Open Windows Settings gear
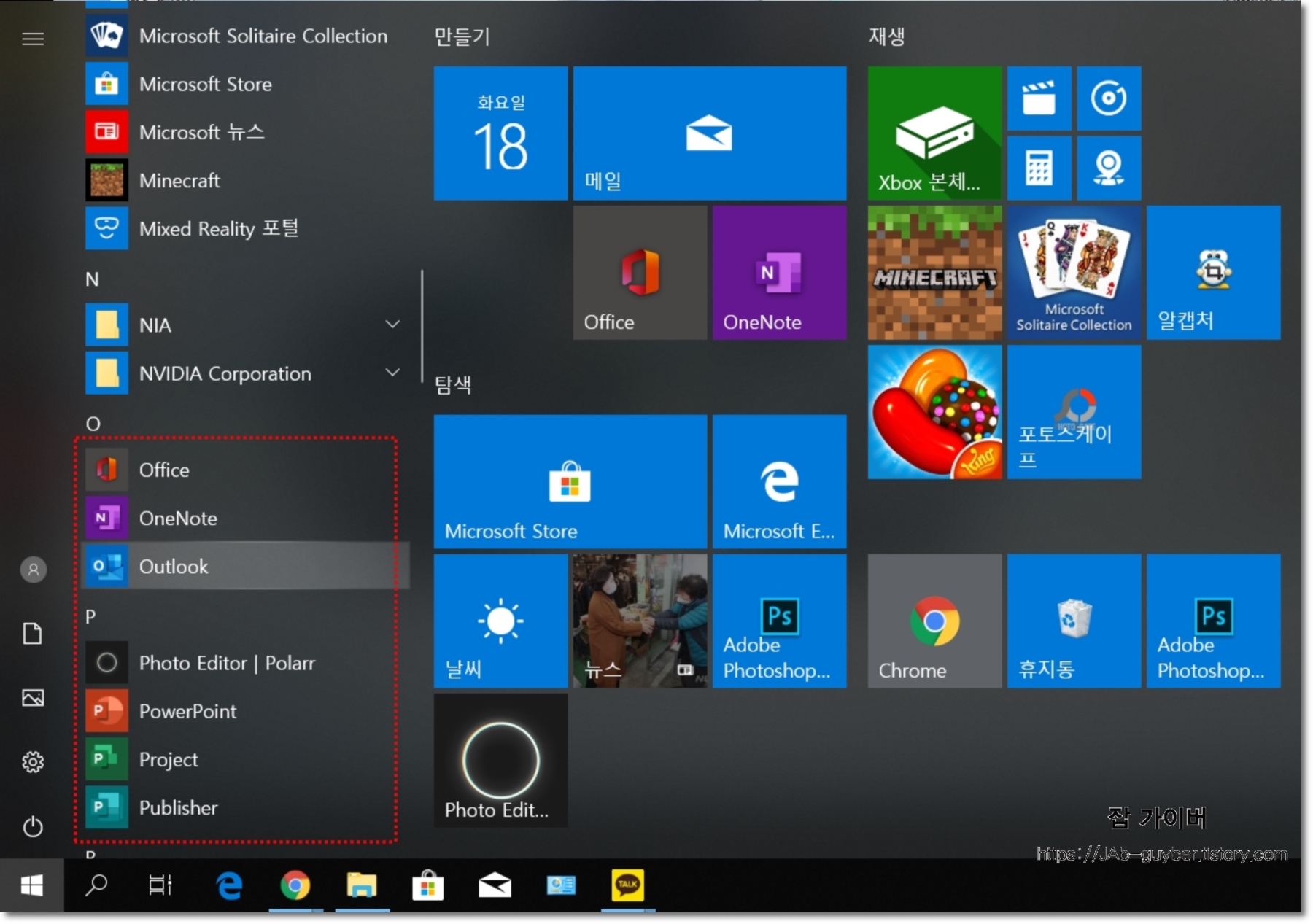The height and width of the screenshot is (924, 1313). (33, 762)
